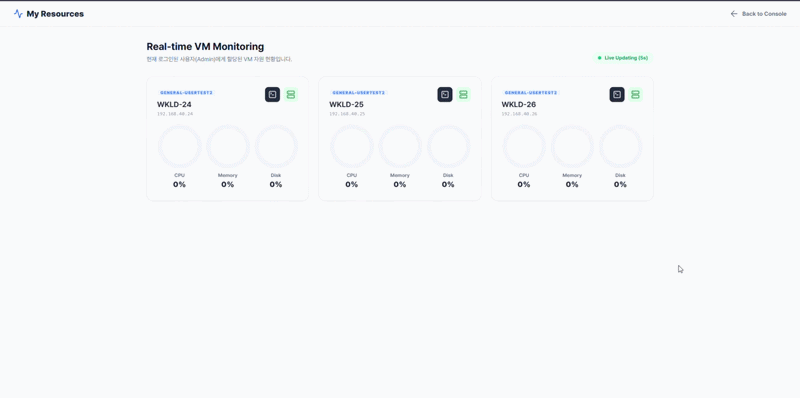Select the WKLD-26 Memory gauge ring
The image size is (800, 398).
click(x=572, y=146)
